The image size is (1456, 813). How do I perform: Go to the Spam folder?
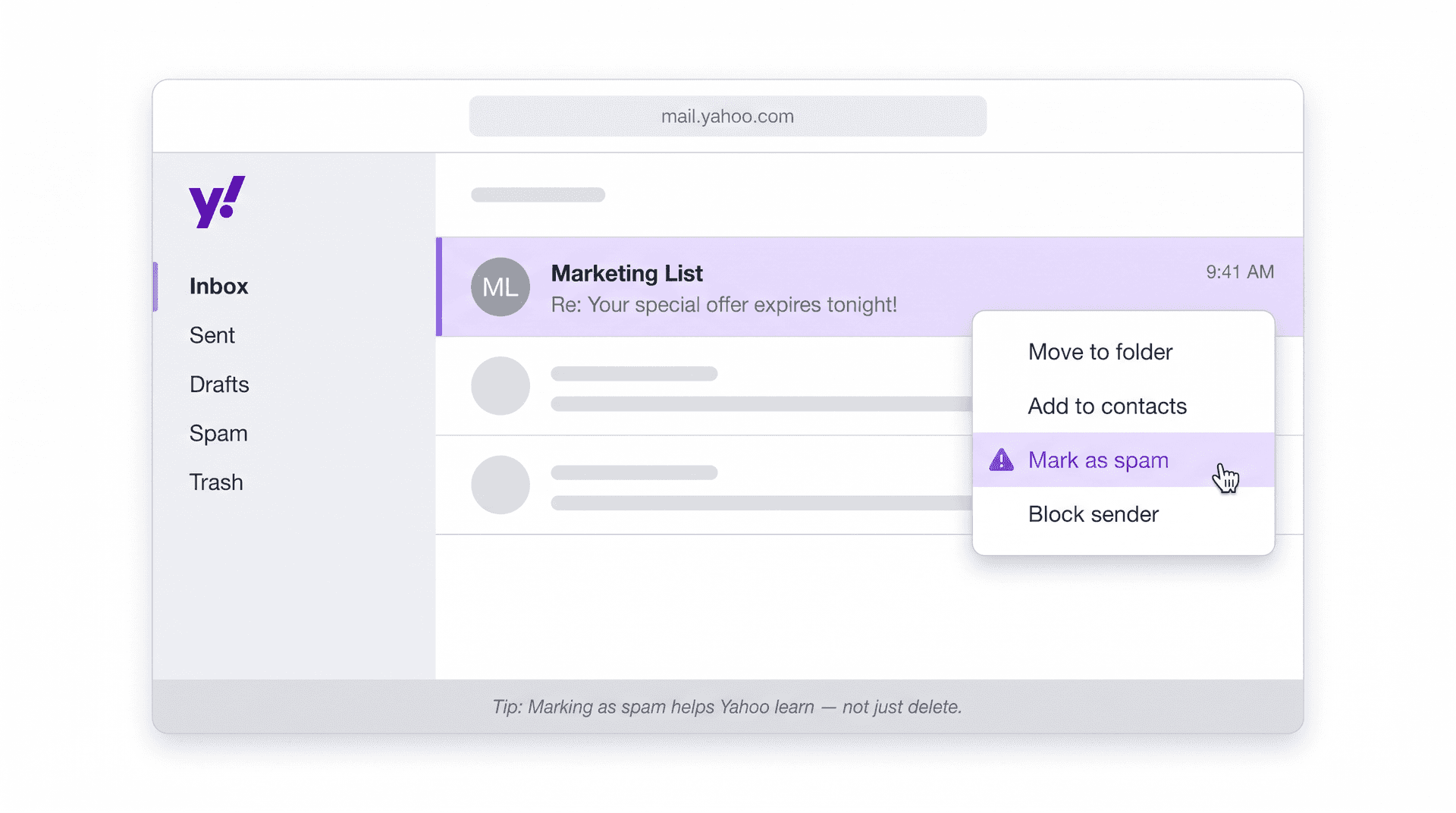pyautogui.click(x=218, y=433)
